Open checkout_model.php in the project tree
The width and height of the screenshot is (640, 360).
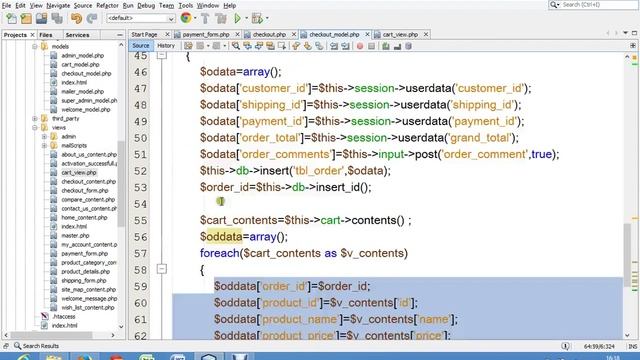[x=86, y=73]
